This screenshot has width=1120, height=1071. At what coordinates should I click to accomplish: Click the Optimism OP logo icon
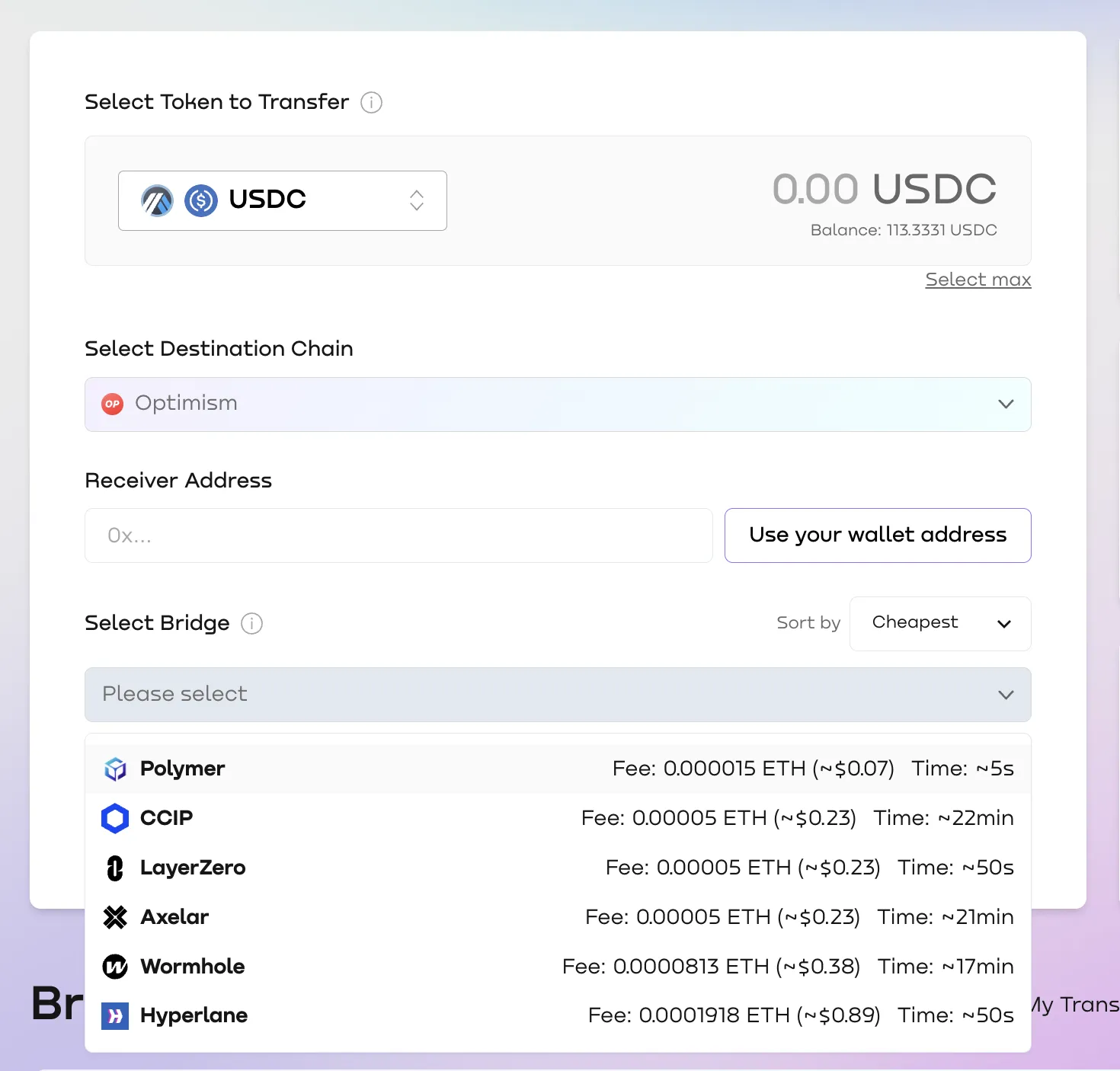pyautogui.click(x=113, y=404)
